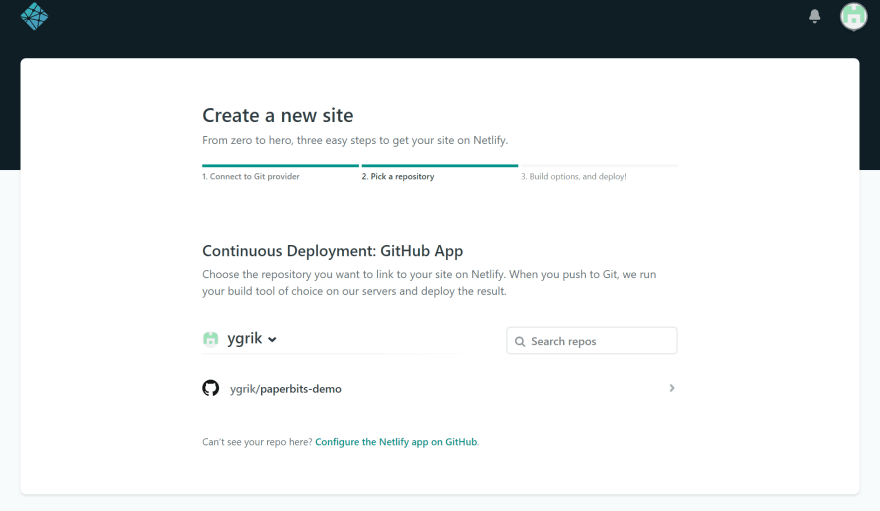Image resolution: width=880 pixels, height=511 pixels.
Task: Click the 'Can't see your repo here?' text
Action: [257, 442]
